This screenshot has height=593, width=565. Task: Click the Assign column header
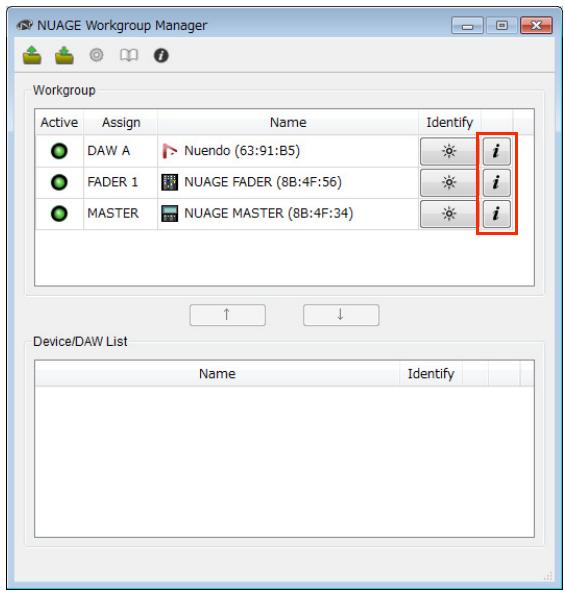click(121, 122)
